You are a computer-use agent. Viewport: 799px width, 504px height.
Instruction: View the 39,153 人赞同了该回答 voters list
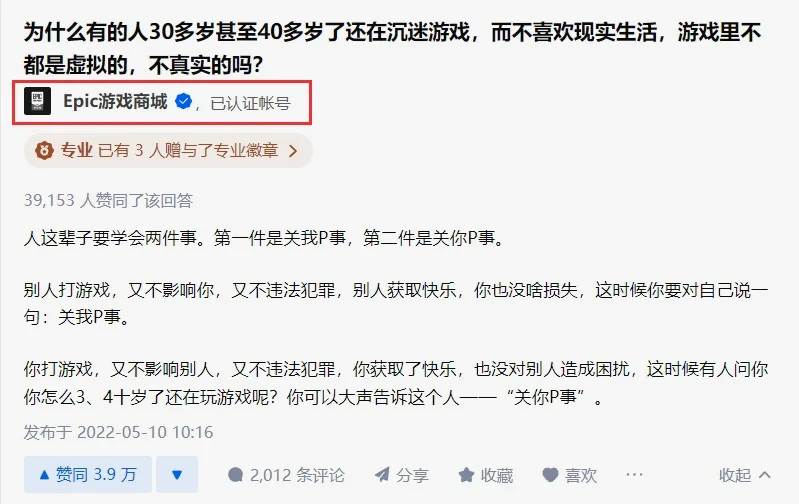(109, 200)
